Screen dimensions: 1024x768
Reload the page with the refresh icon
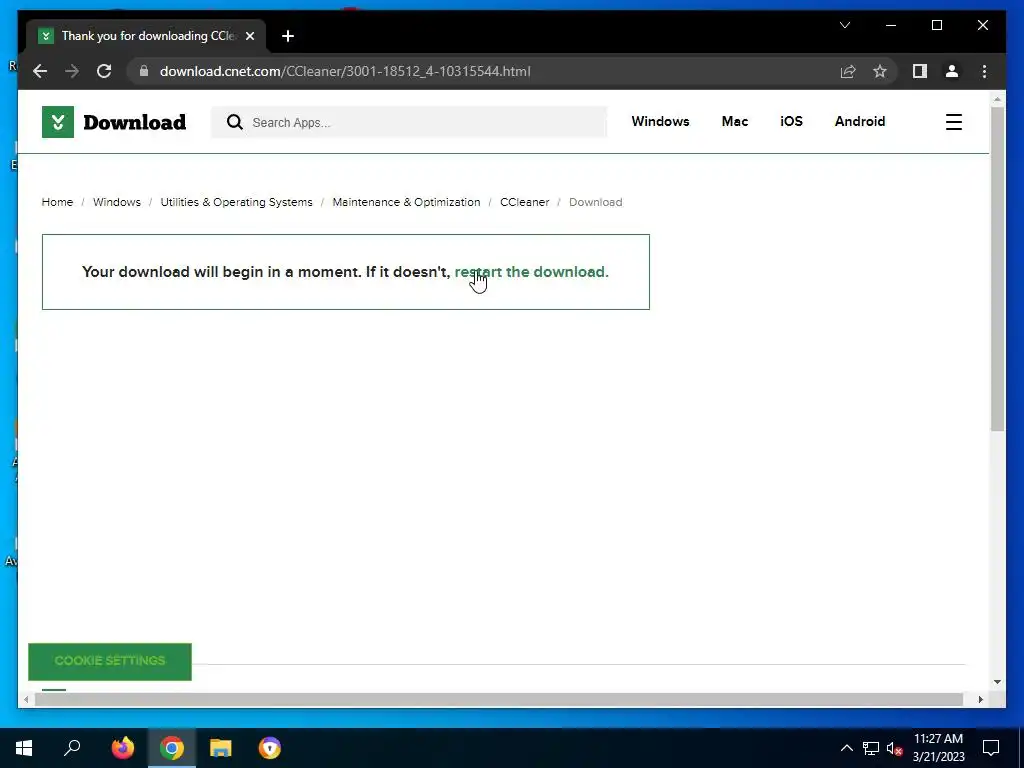(104, 71)
